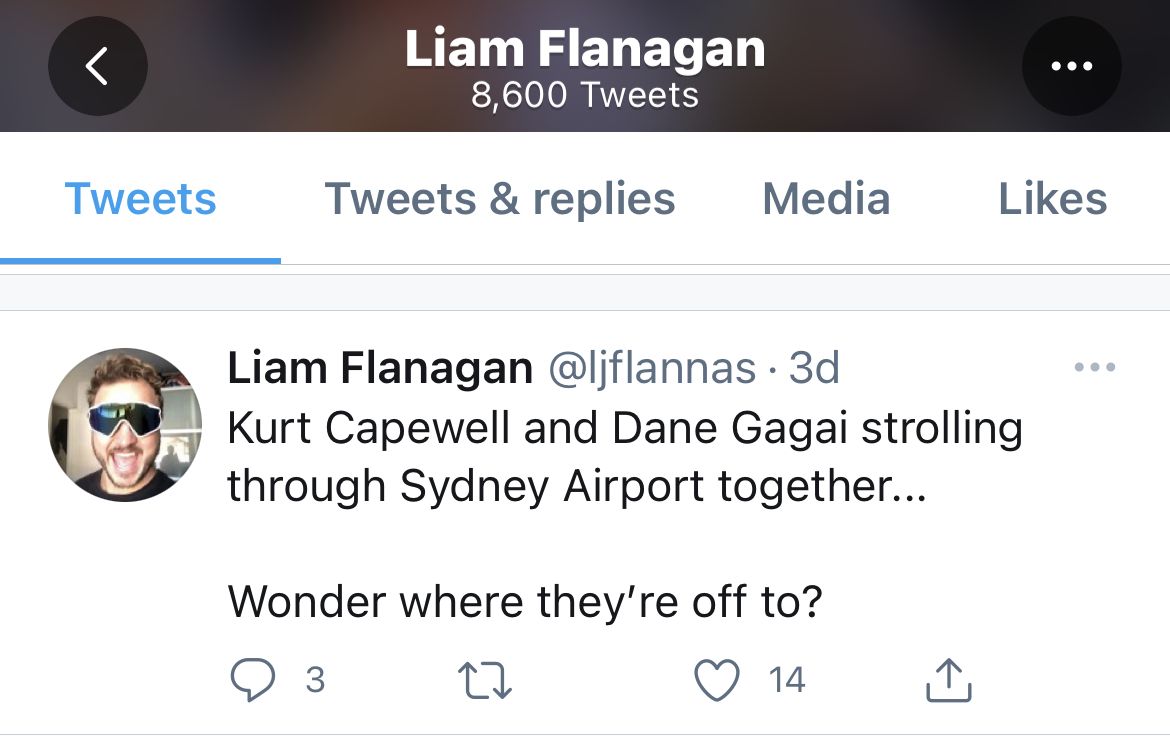Tap the like count 14

786,680
